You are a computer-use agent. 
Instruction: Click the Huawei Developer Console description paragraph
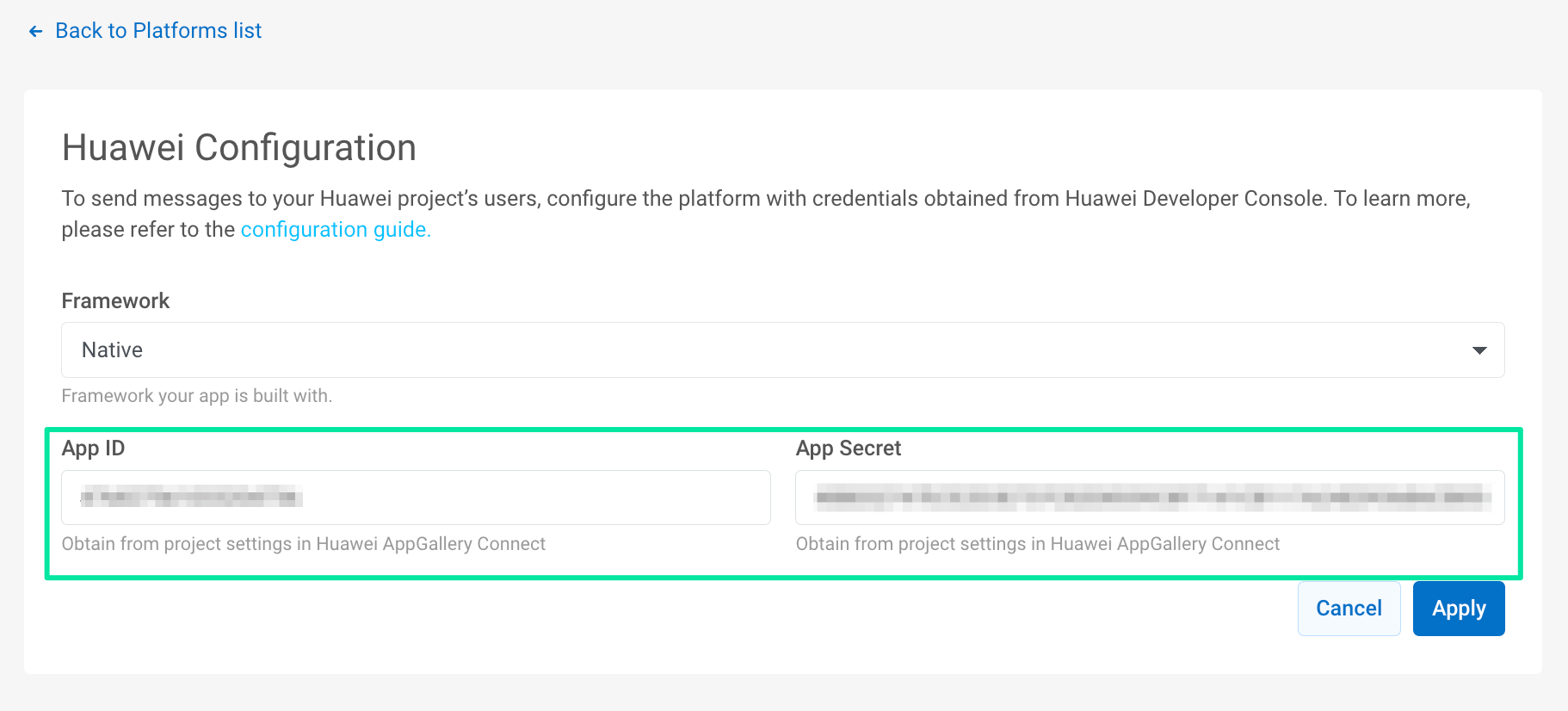tap(765, 200)
